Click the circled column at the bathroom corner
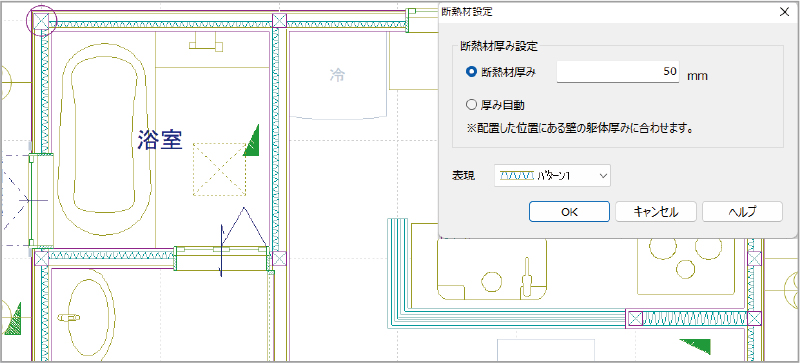Image resolution: width=800 pixels, height=363 pixels. 41,21
